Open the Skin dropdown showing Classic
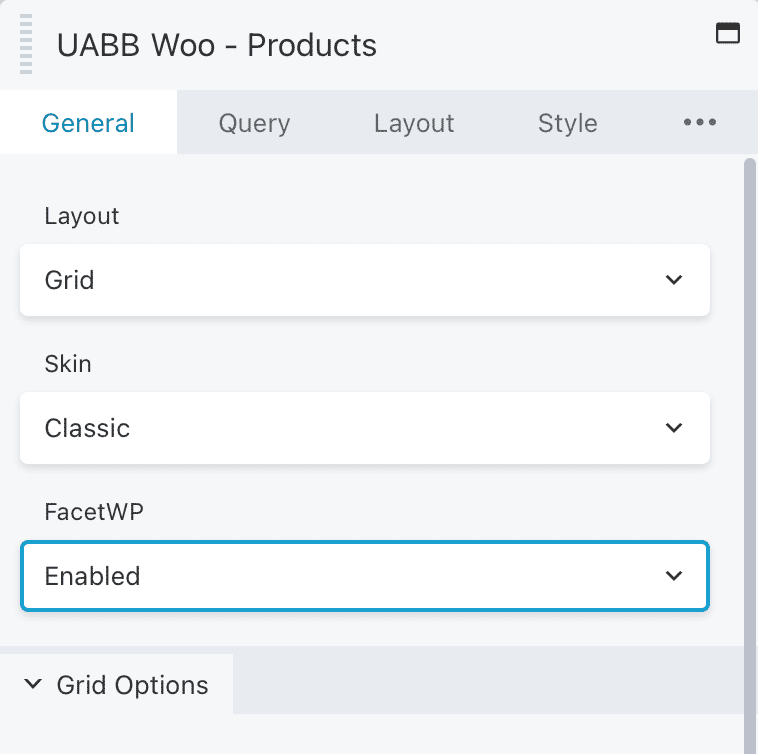This screenshot has height=754, width=758. tap(365, 428)
